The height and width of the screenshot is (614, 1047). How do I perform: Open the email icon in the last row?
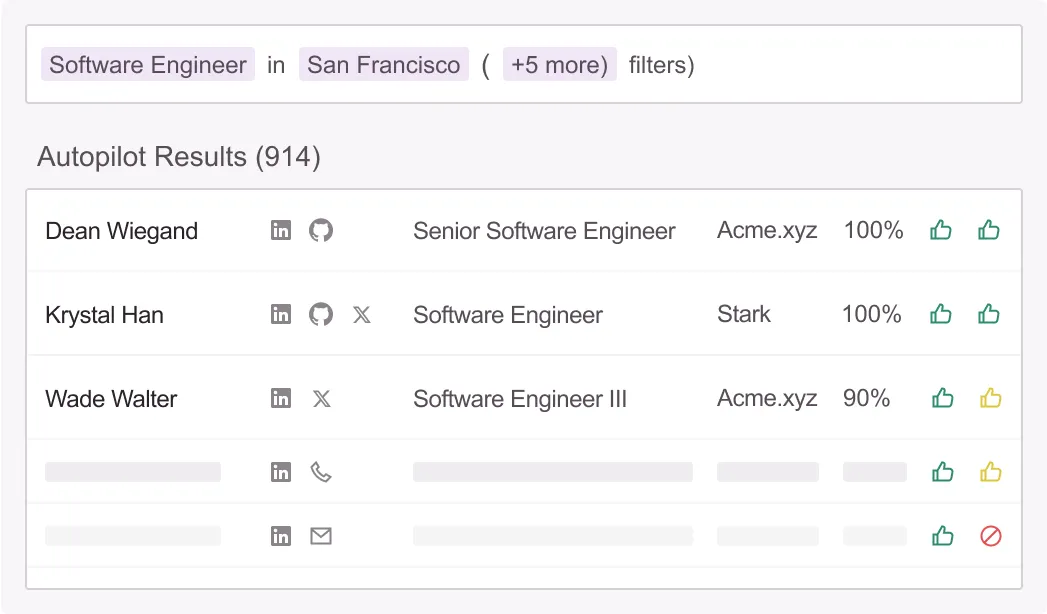[x=321, y=535]
